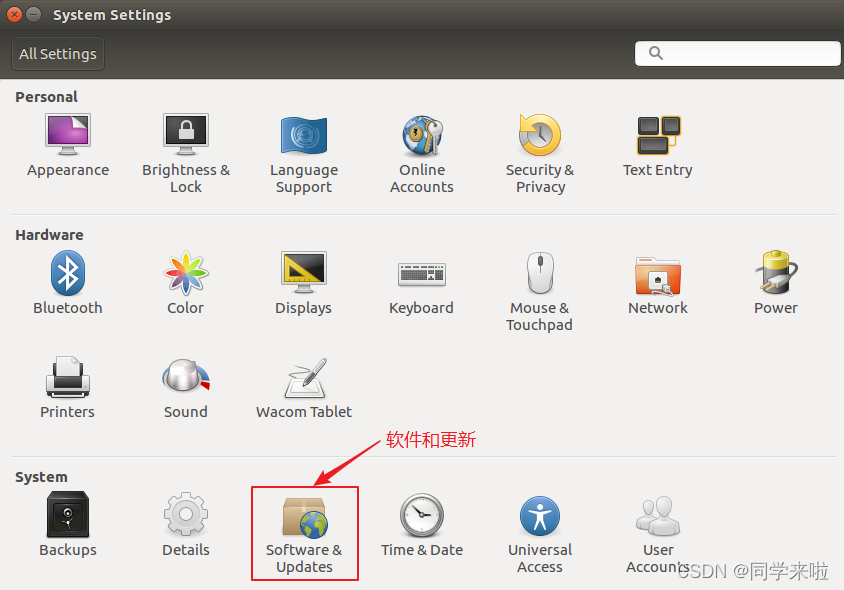The image size is (844, 590).
Task: Close the System Settings window
Action: click(15, 15)
